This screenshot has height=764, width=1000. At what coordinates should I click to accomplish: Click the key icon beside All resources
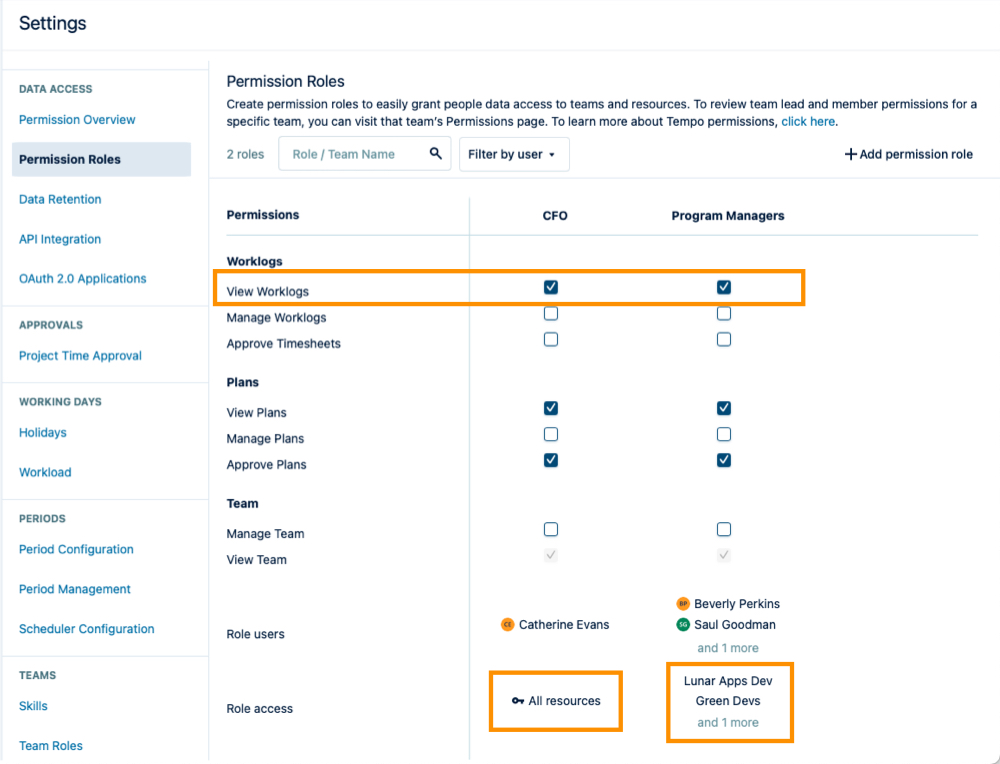[517, 701]
